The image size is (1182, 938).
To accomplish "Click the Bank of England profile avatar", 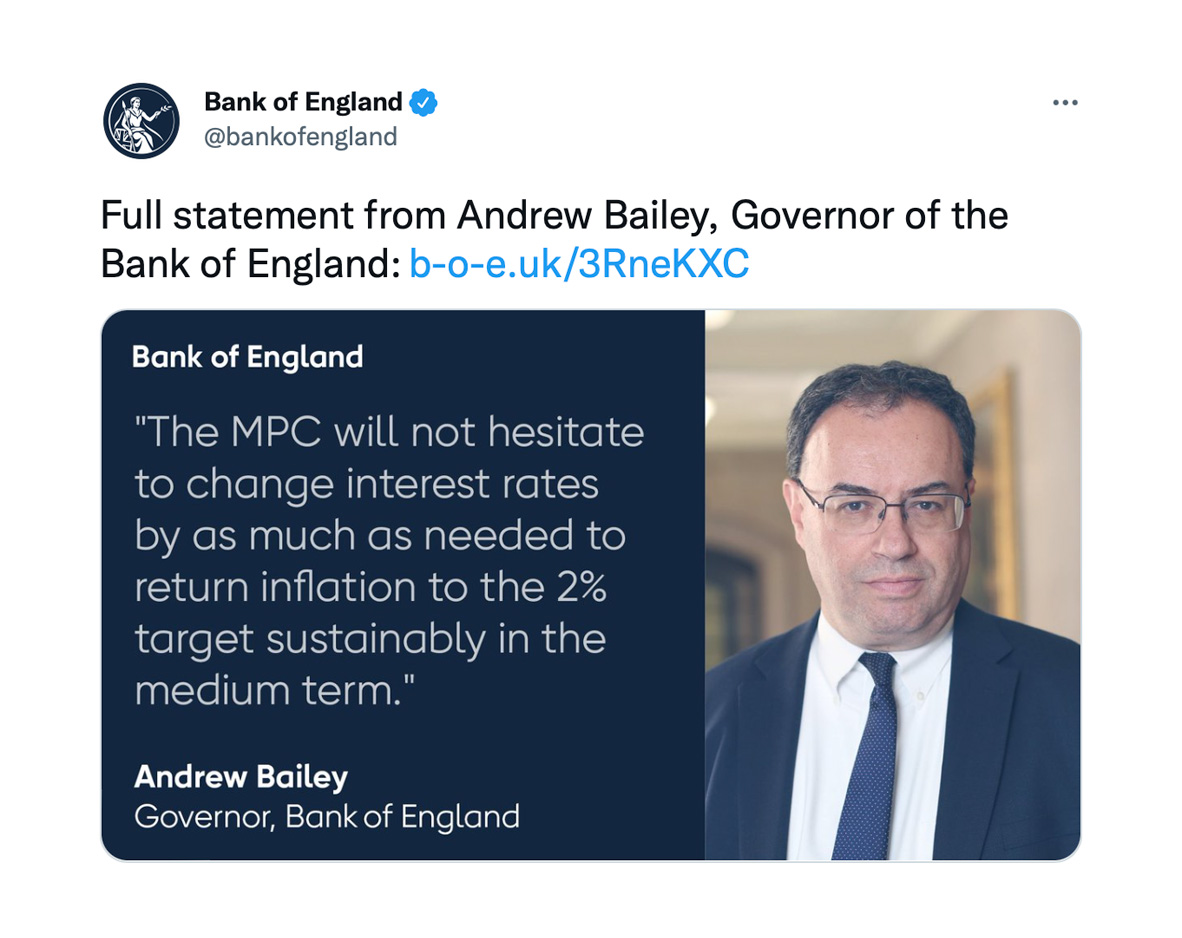I will (141, 120).
